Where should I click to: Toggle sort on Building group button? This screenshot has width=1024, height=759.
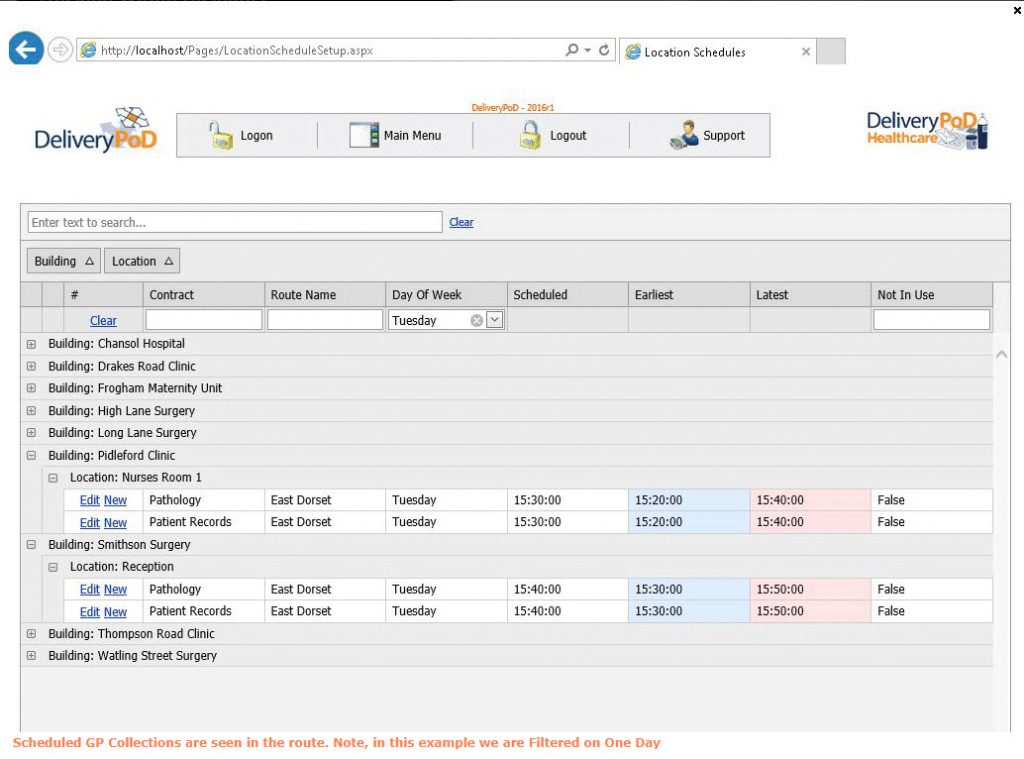pos(64,262)
